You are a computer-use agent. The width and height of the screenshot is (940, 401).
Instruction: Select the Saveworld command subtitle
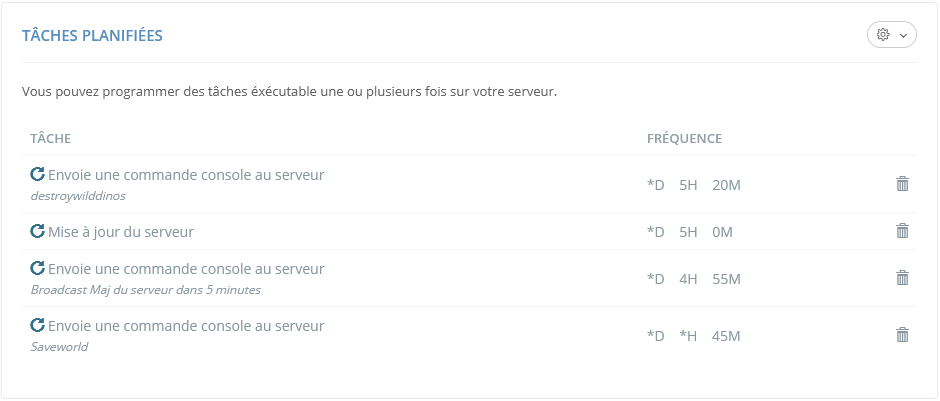point(59,347)
